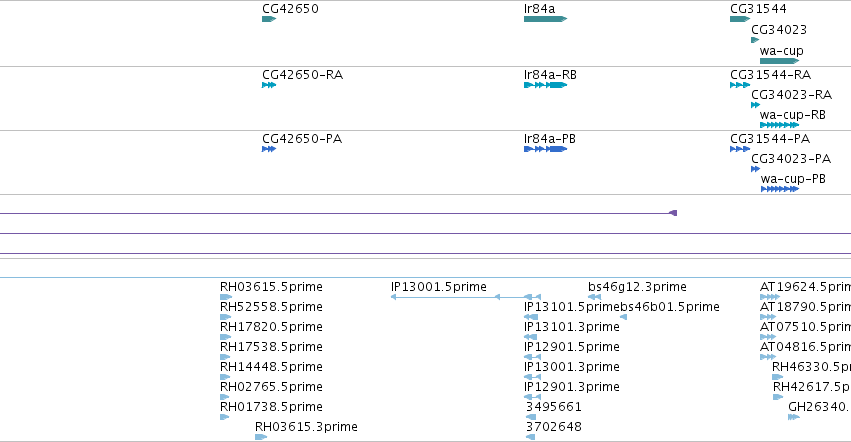Select the GH26340 EST feature
851x442 pixels.
click(x=794, y=417)
